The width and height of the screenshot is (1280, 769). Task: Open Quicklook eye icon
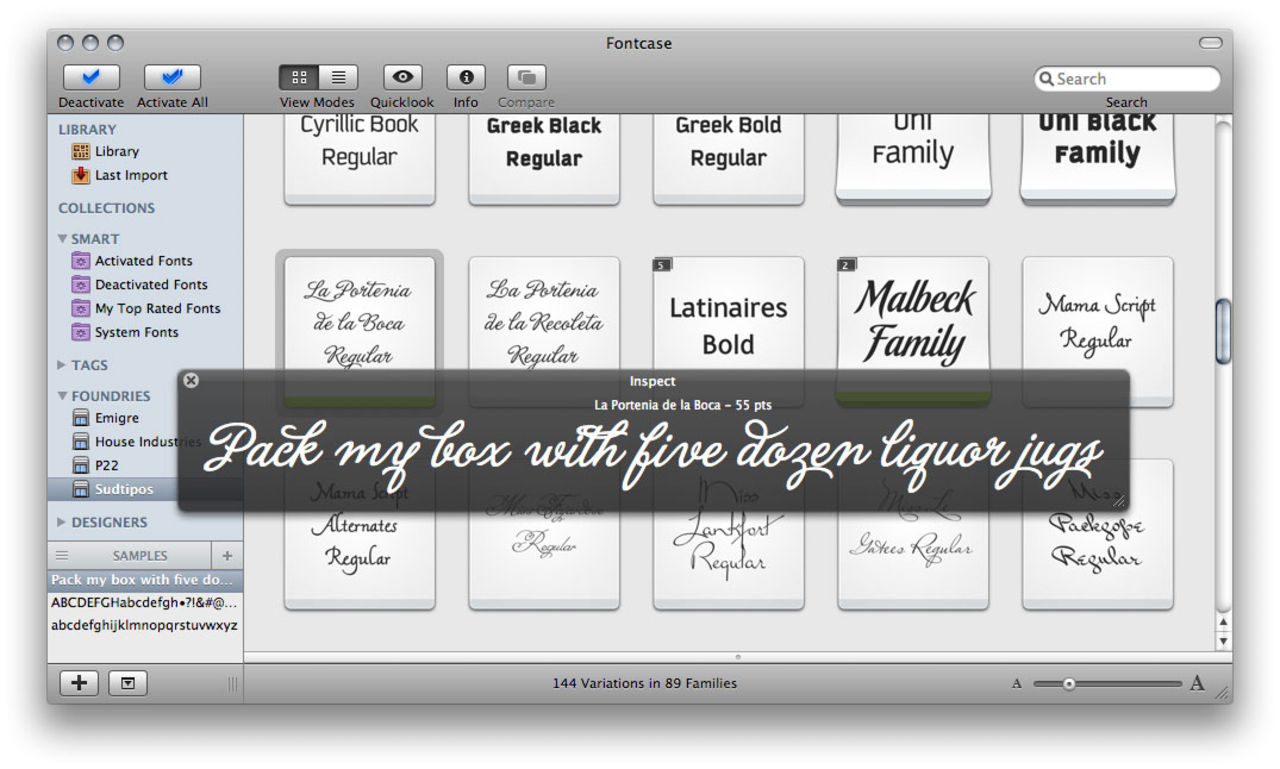pyautogui.click(x=402, y=78)
